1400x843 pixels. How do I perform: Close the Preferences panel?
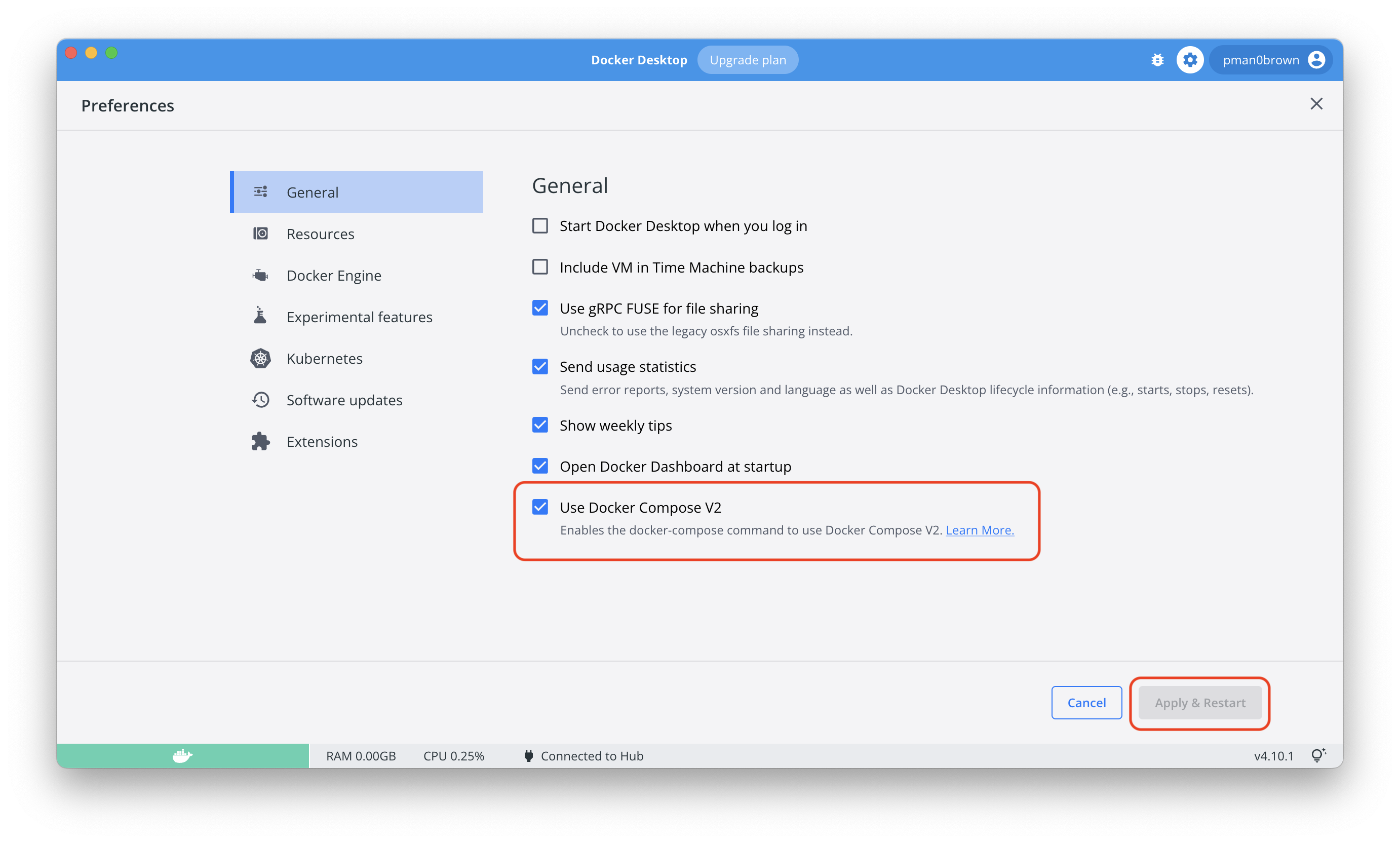(1316, 104)
